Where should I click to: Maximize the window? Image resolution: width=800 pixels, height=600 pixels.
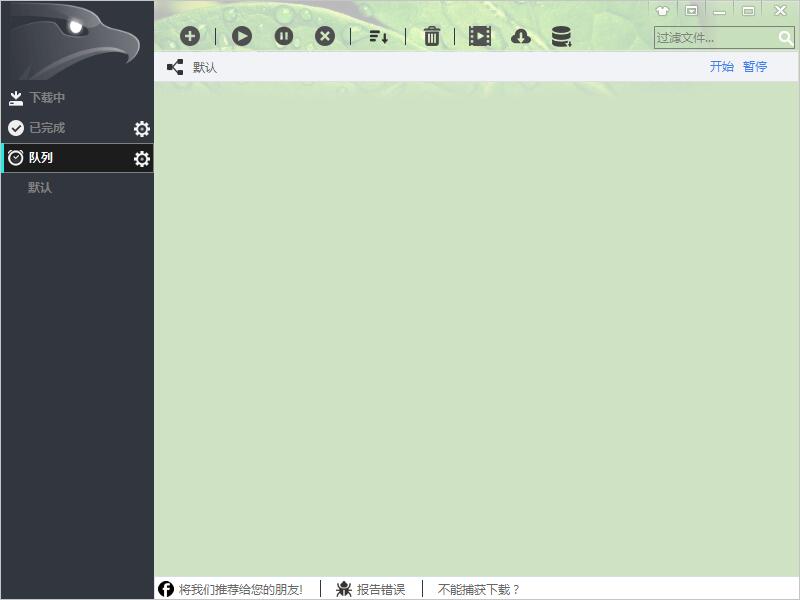(x=748, y=11)
